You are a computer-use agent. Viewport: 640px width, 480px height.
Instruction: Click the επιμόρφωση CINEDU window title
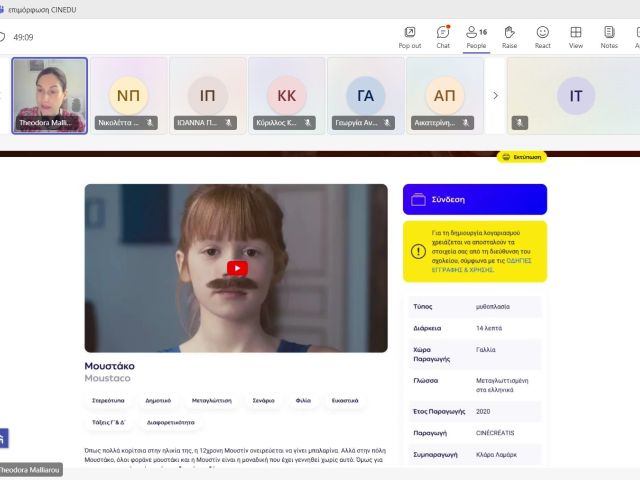pyautogui.click(x=42, y=9)
